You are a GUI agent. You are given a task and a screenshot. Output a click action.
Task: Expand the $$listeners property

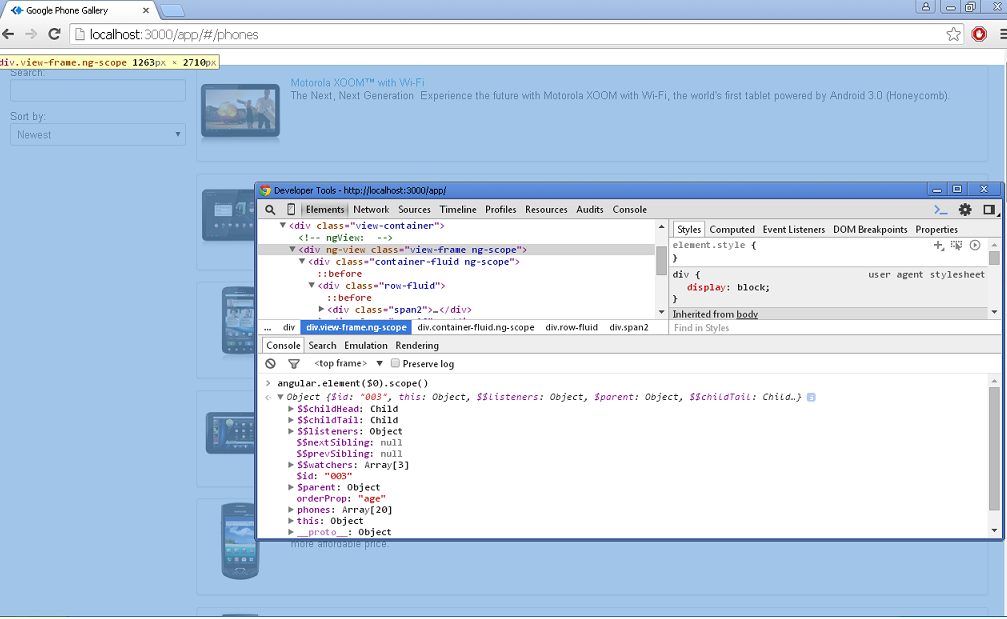pyautogui.click(x=291, y=432)
